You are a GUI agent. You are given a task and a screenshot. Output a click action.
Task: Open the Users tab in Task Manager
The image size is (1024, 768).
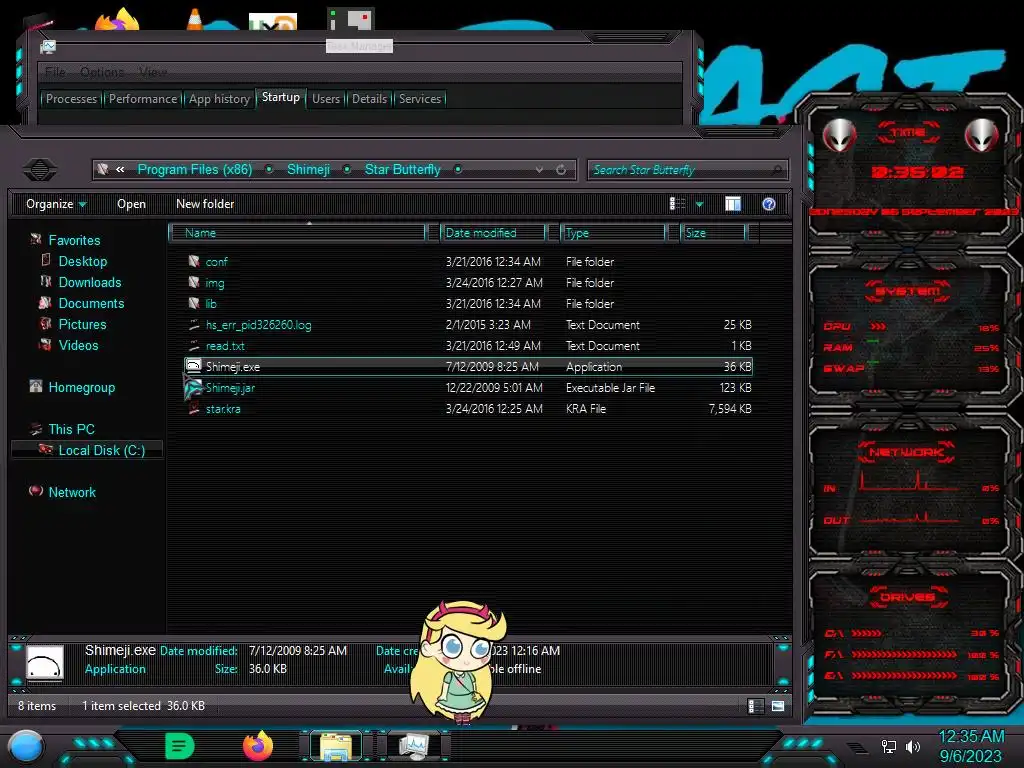[x=326, y=99]
